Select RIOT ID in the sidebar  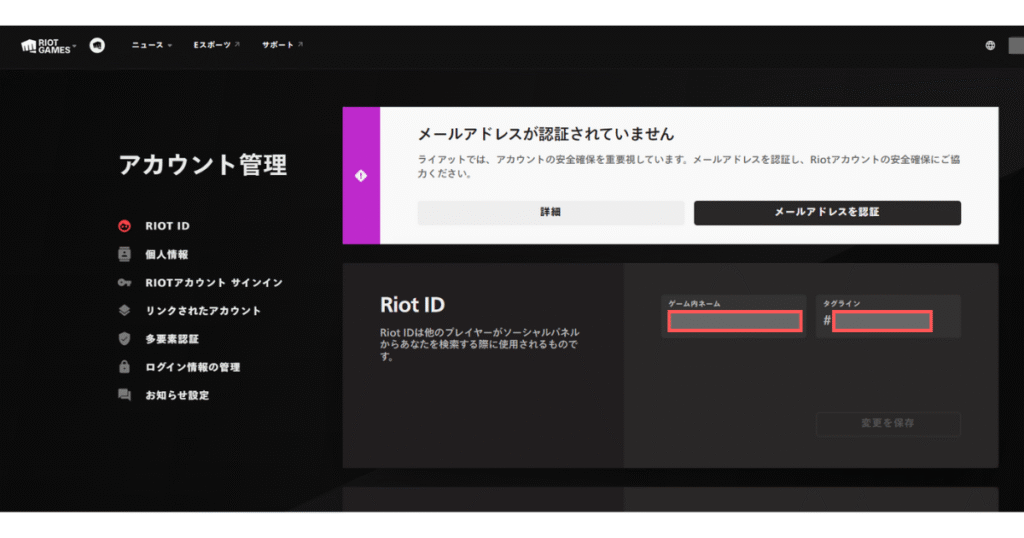167,226
